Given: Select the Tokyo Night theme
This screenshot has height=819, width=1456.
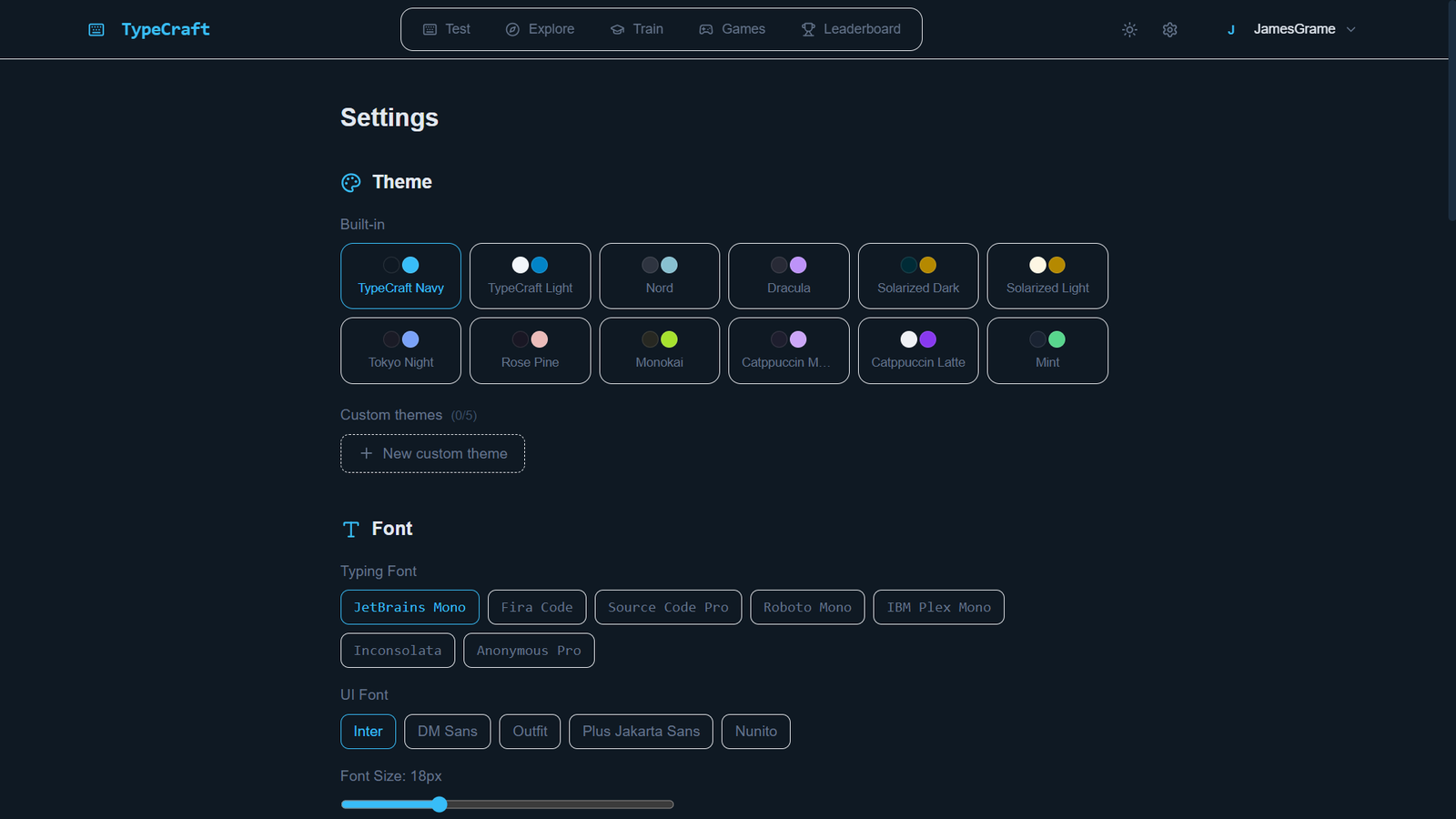Looking at the screenshot, I should (400, 350).
